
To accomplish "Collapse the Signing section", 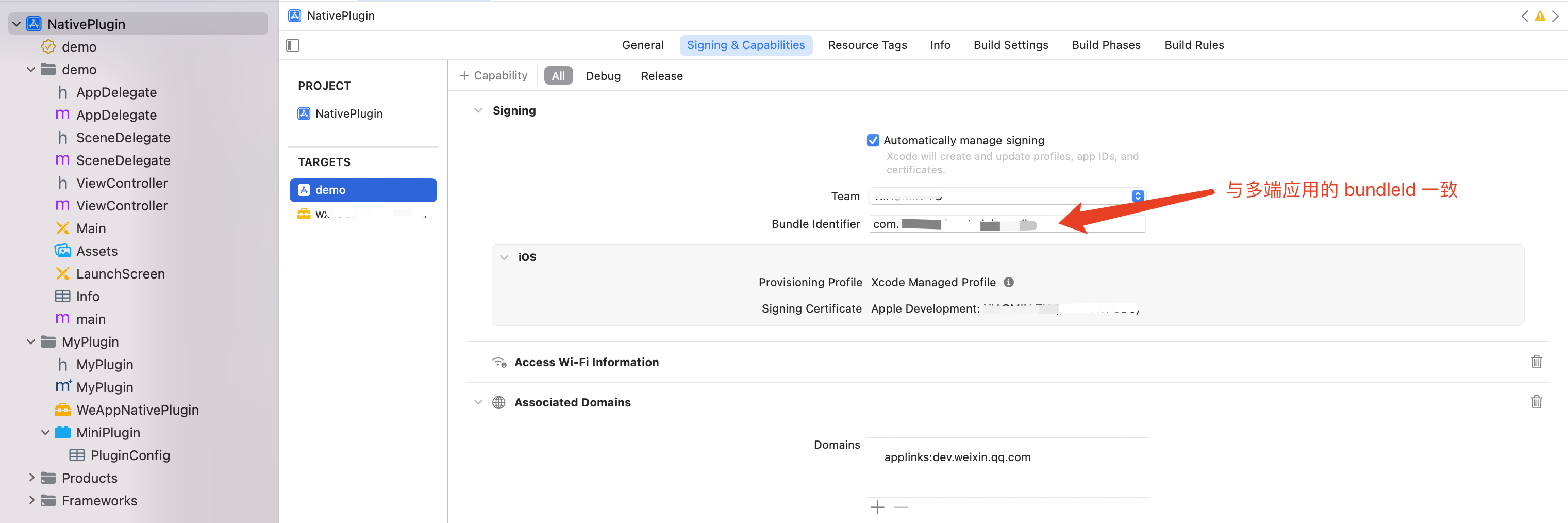I will click(x=478, y=110).
